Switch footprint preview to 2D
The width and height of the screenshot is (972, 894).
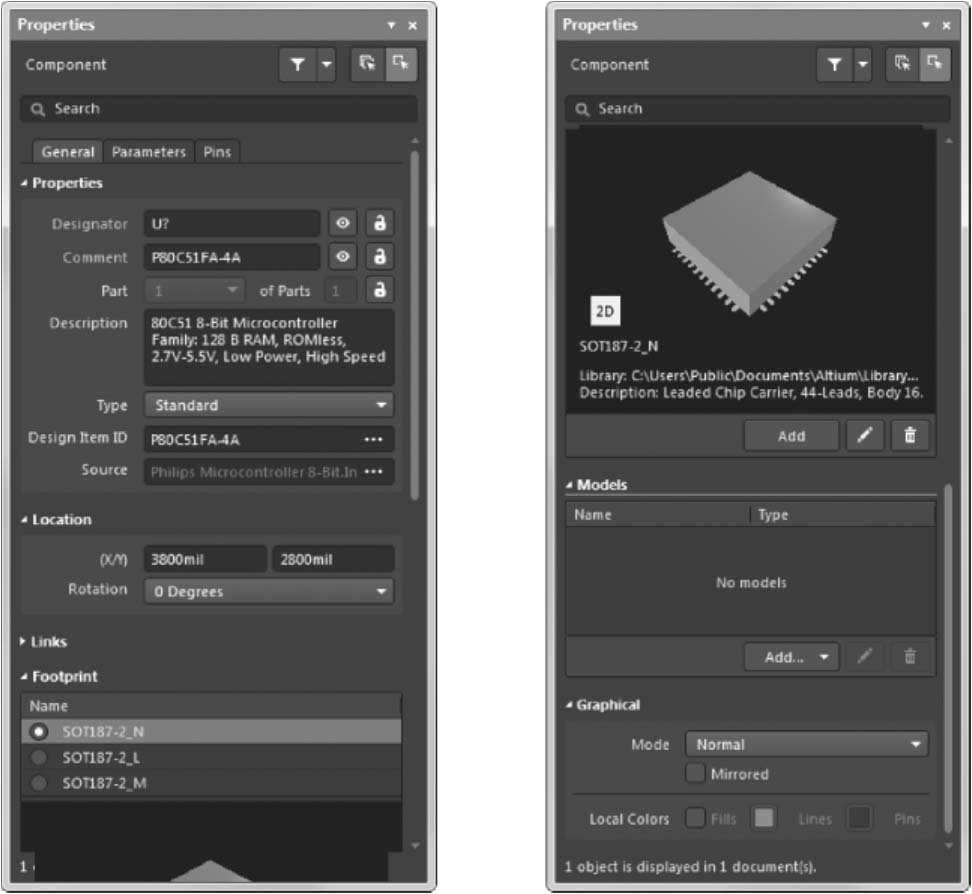coord(605,312)
